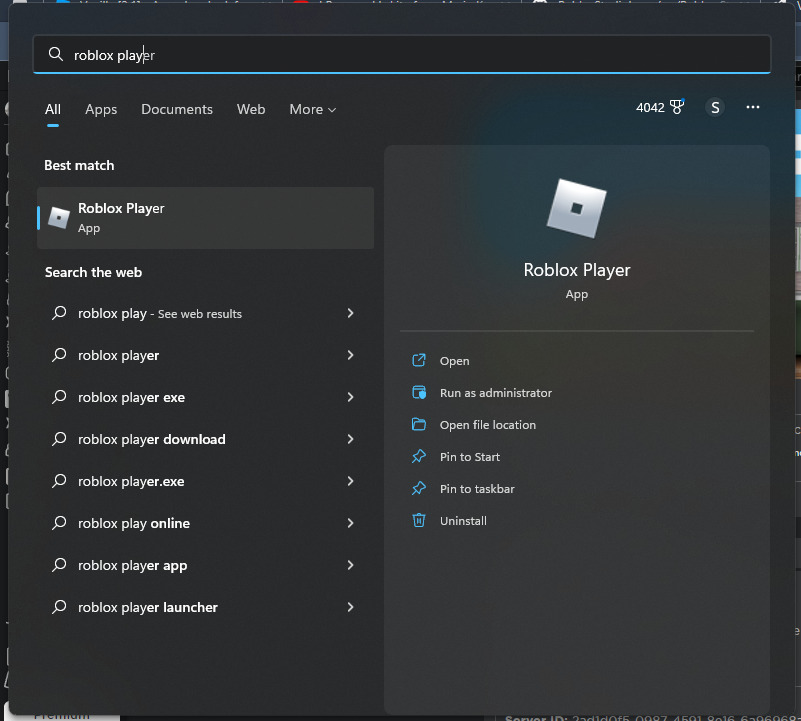
Task: Select 'roblox player app' web suggestion
Action: pyautogui.click(x=205, y=565)
